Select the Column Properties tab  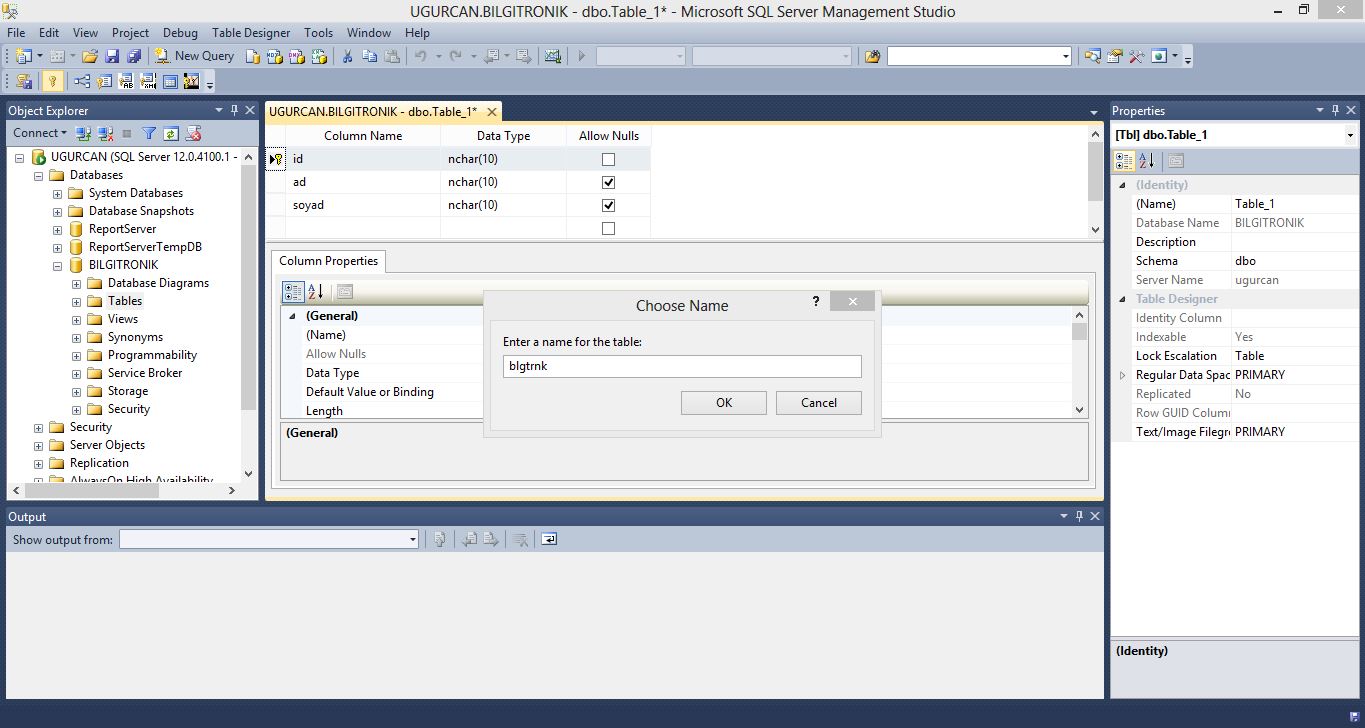click(328, 261)
